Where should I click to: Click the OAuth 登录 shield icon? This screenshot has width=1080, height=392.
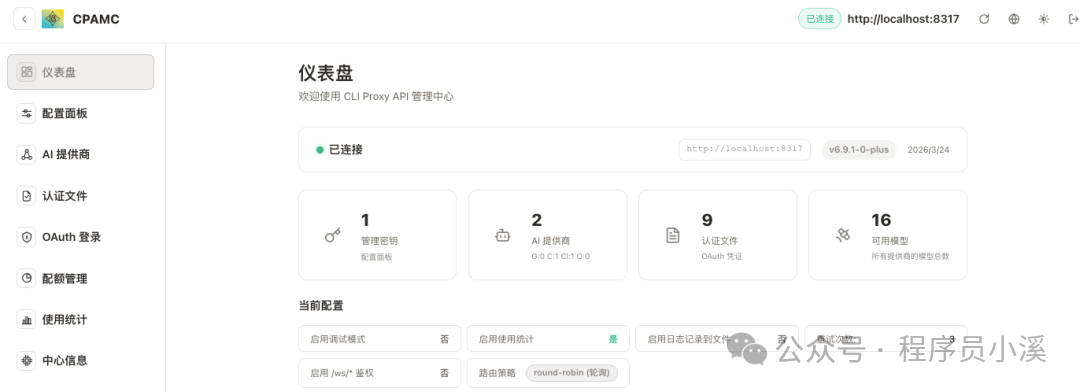(26, 237)
